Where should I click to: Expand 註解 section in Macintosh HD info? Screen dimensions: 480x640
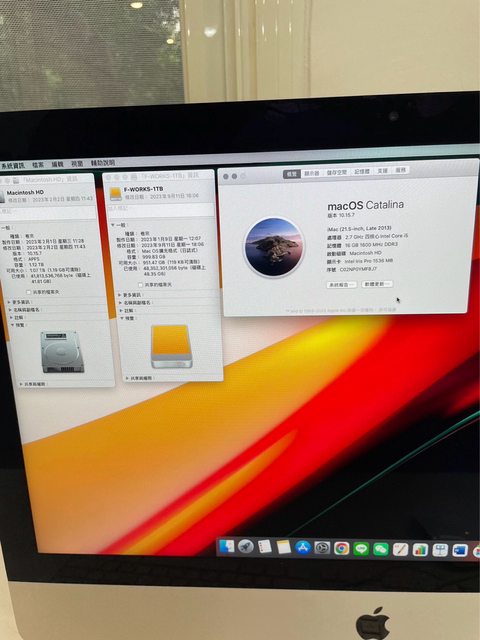(11, 318)
